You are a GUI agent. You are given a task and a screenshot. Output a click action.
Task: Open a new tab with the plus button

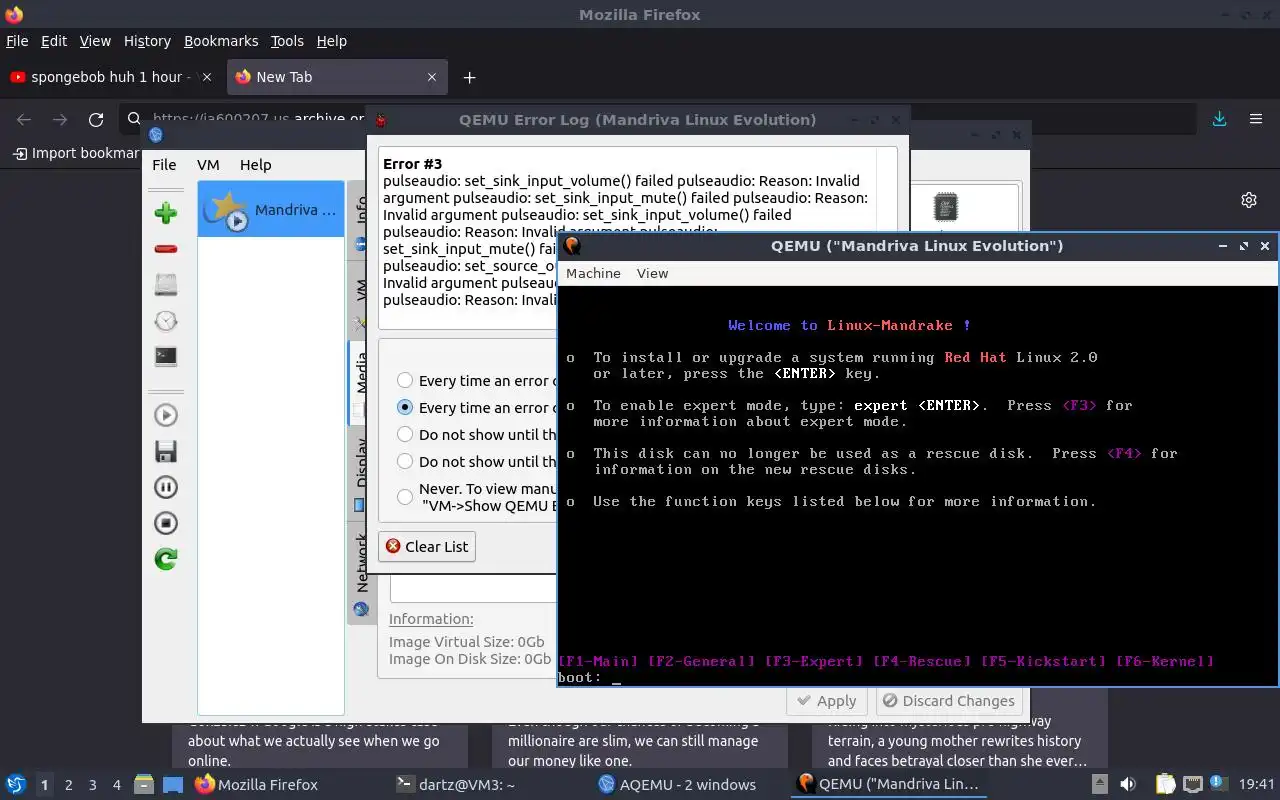469,77
